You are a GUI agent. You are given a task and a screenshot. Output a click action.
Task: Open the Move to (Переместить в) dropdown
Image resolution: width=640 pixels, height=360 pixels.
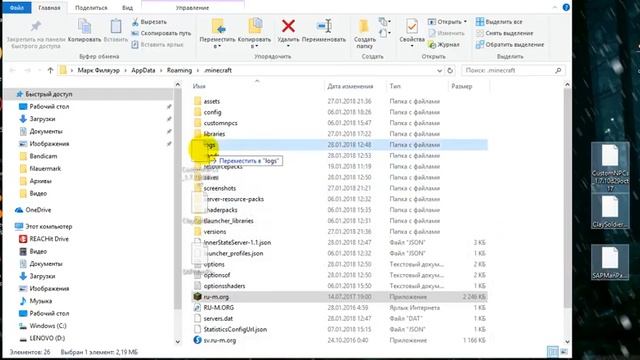218,42
